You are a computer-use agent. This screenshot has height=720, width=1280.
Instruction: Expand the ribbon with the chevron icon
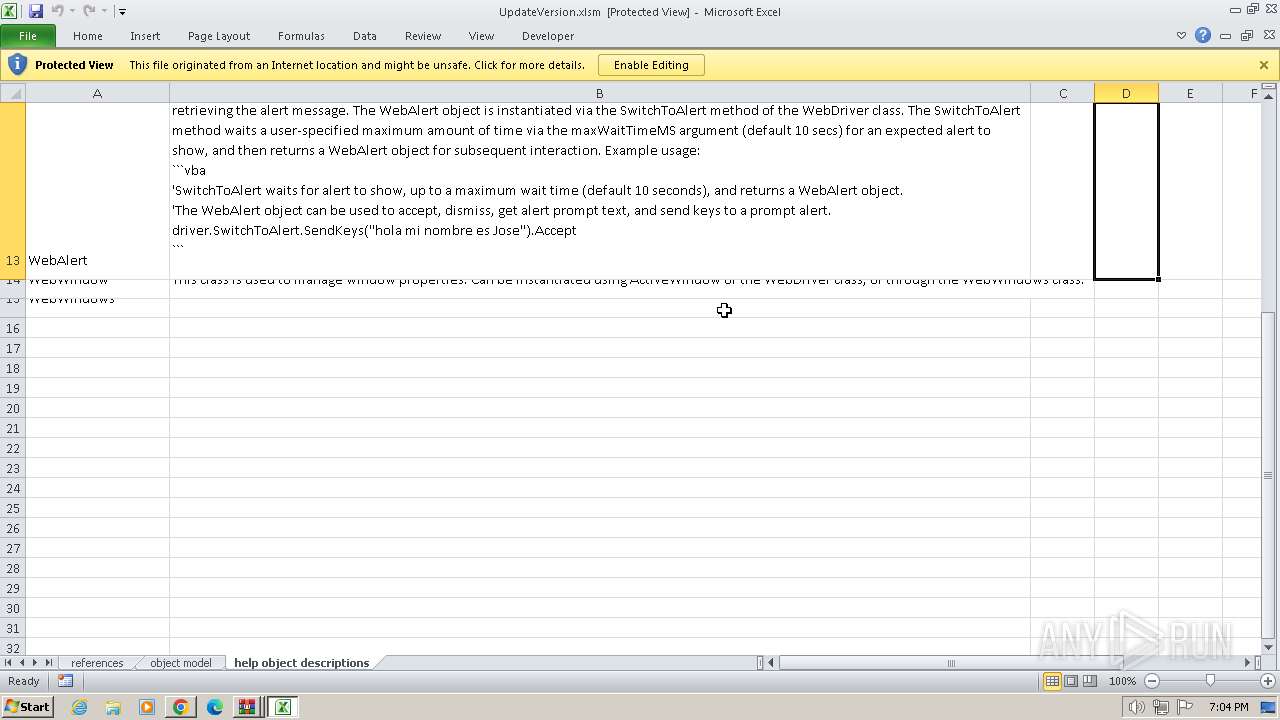click(1181, 36)
